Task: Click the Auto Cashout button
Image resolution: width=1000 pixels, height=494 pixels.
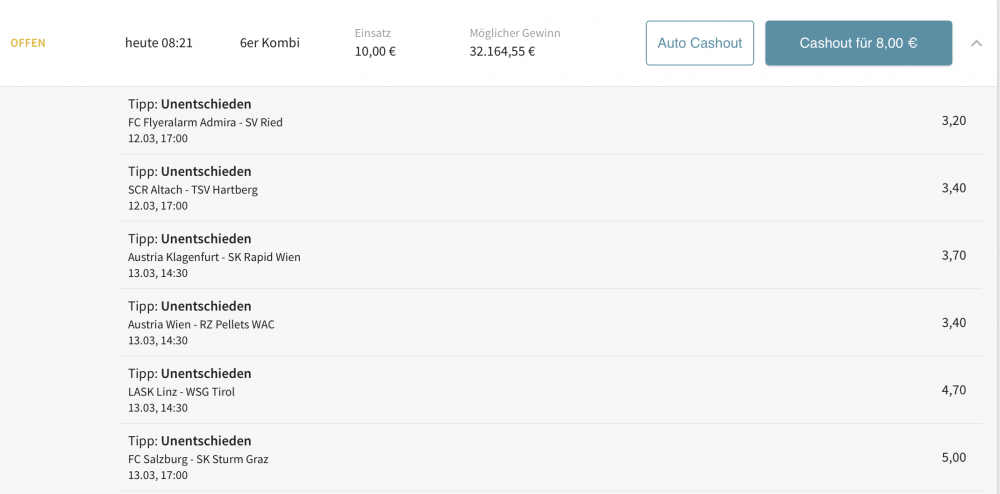Action: tap(700, 43)
